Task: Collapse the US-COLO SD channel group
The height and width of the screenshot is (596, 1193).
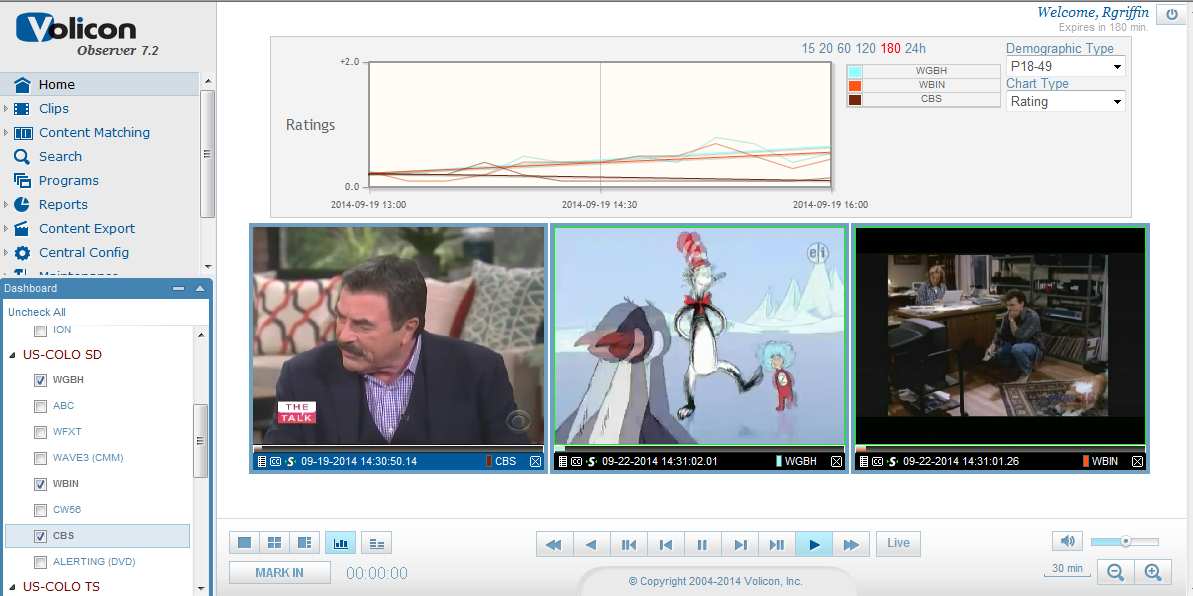Action: point(10,354)
